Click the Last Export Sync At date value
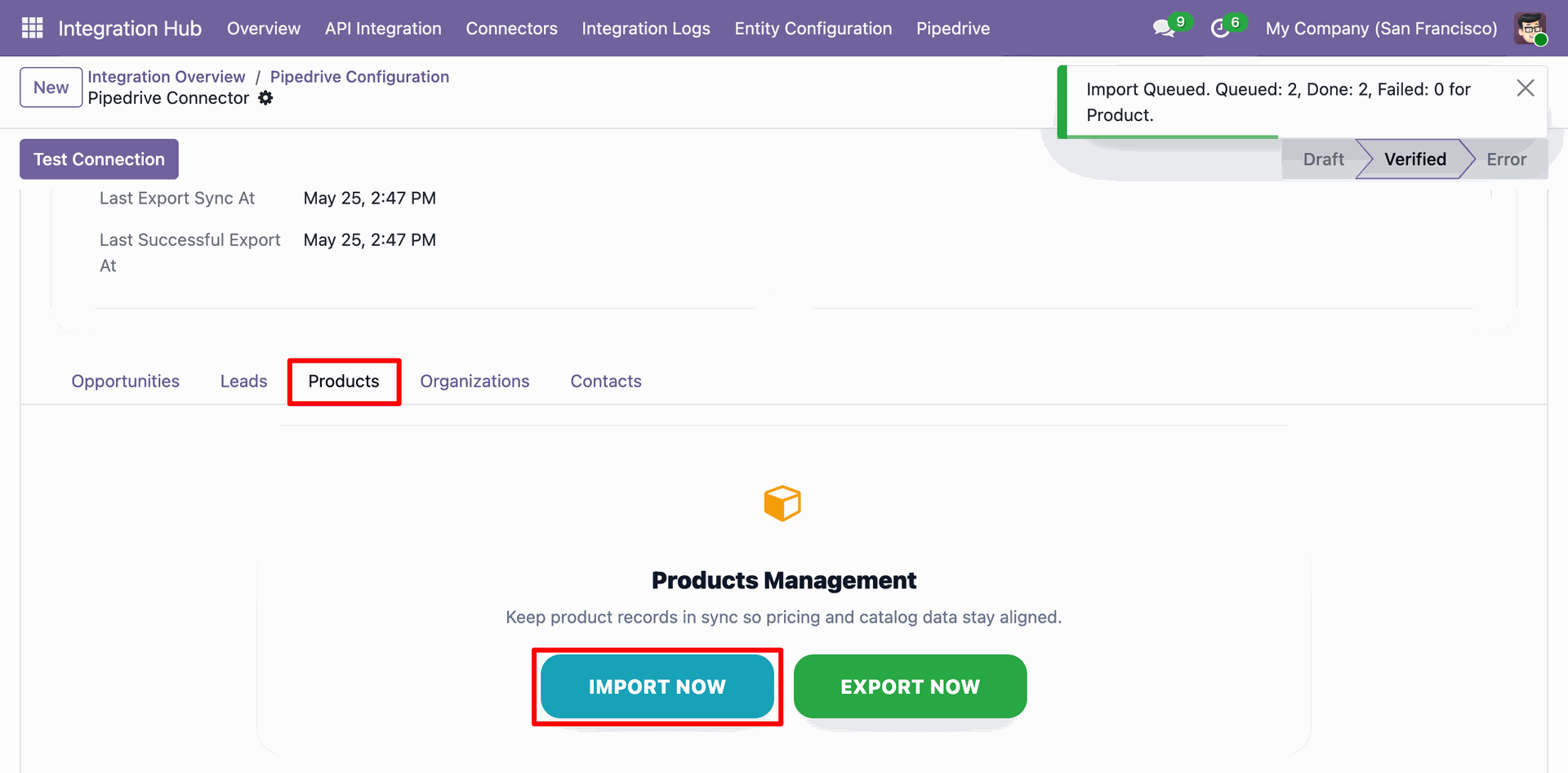The height and width of the screenshot is (773, 1568). 370,199
